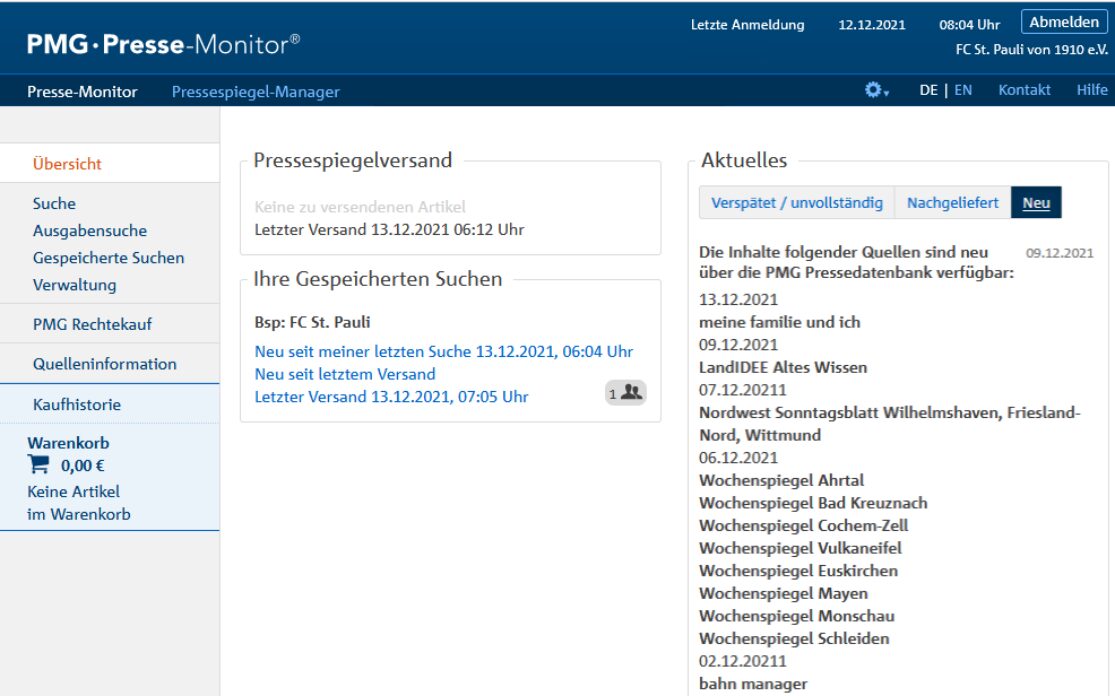This screenshot has height=696, width=1115.
Task: Click 'Letzter Versand 13.12.2021 06:12 Uhr' text
Action: pyautogui.click(x=389, y=230)
